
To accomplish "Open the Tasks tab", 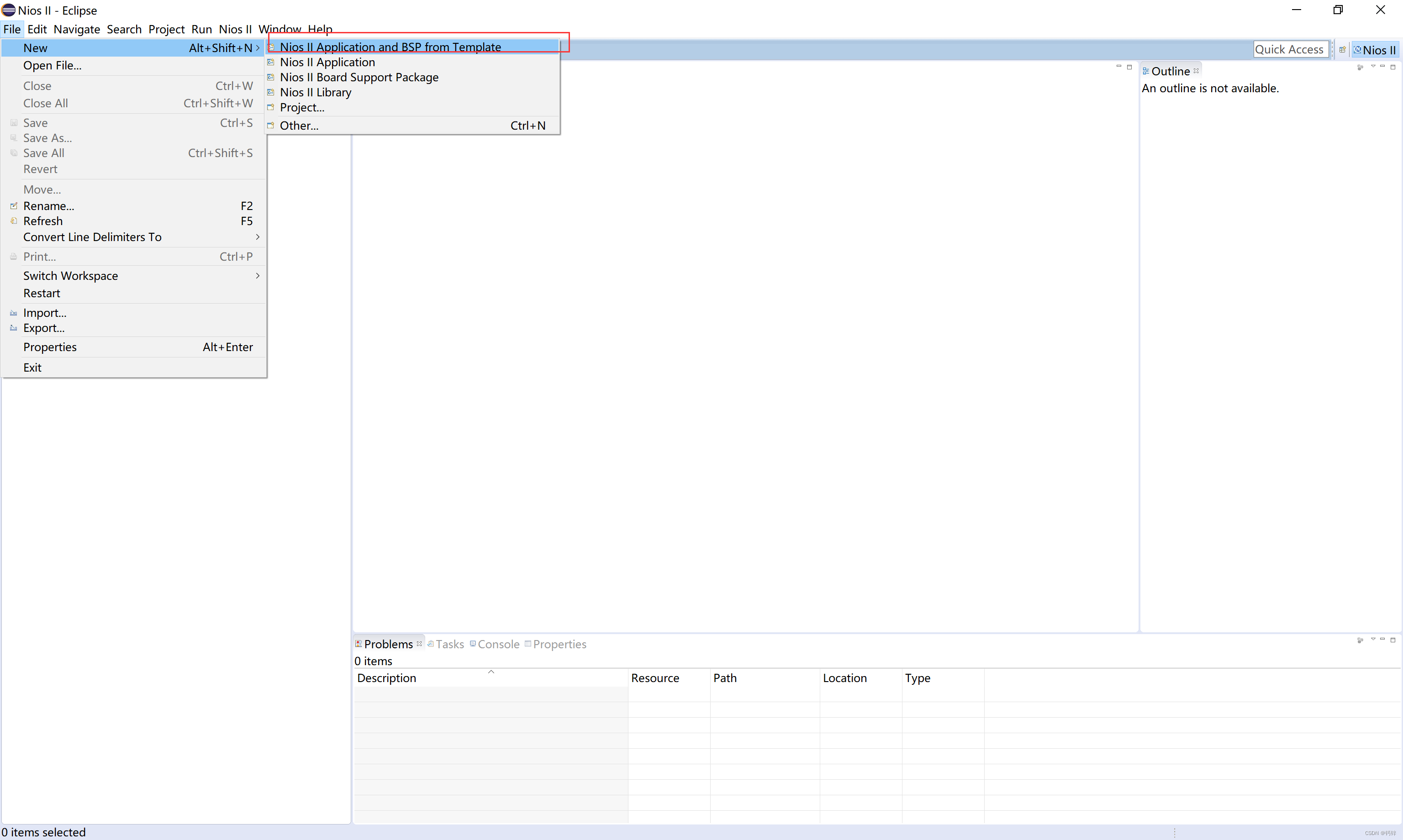I will coord(449,644).
